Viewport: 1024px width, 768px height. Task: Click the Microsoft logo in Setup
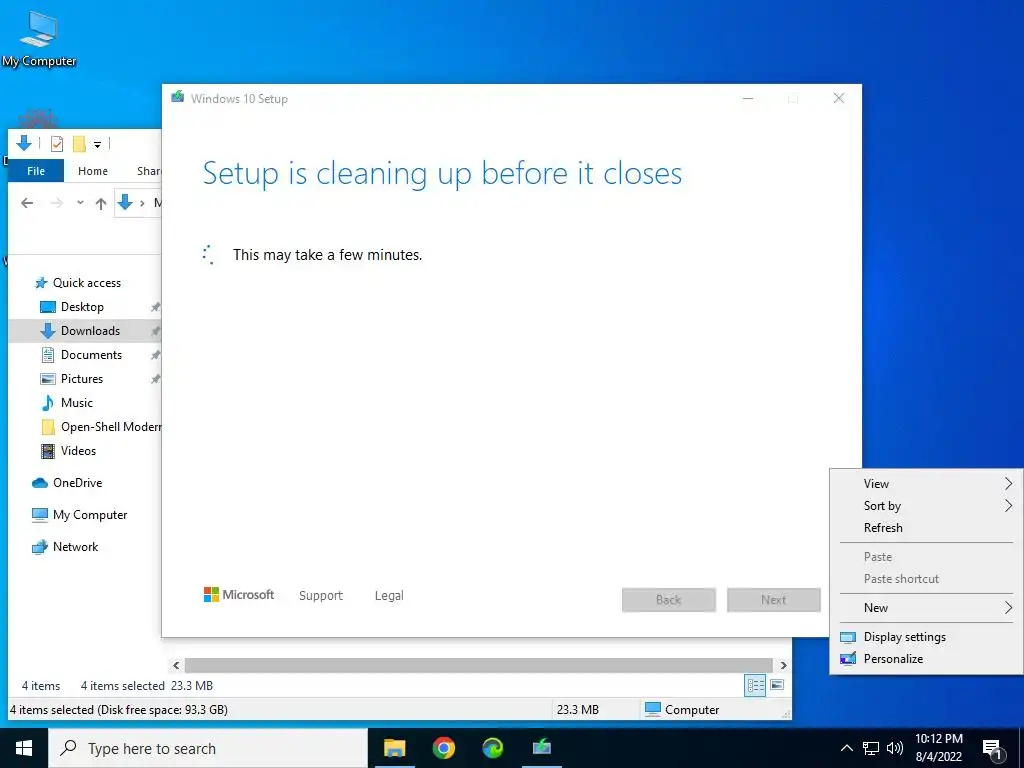click(x=239, y=595)
